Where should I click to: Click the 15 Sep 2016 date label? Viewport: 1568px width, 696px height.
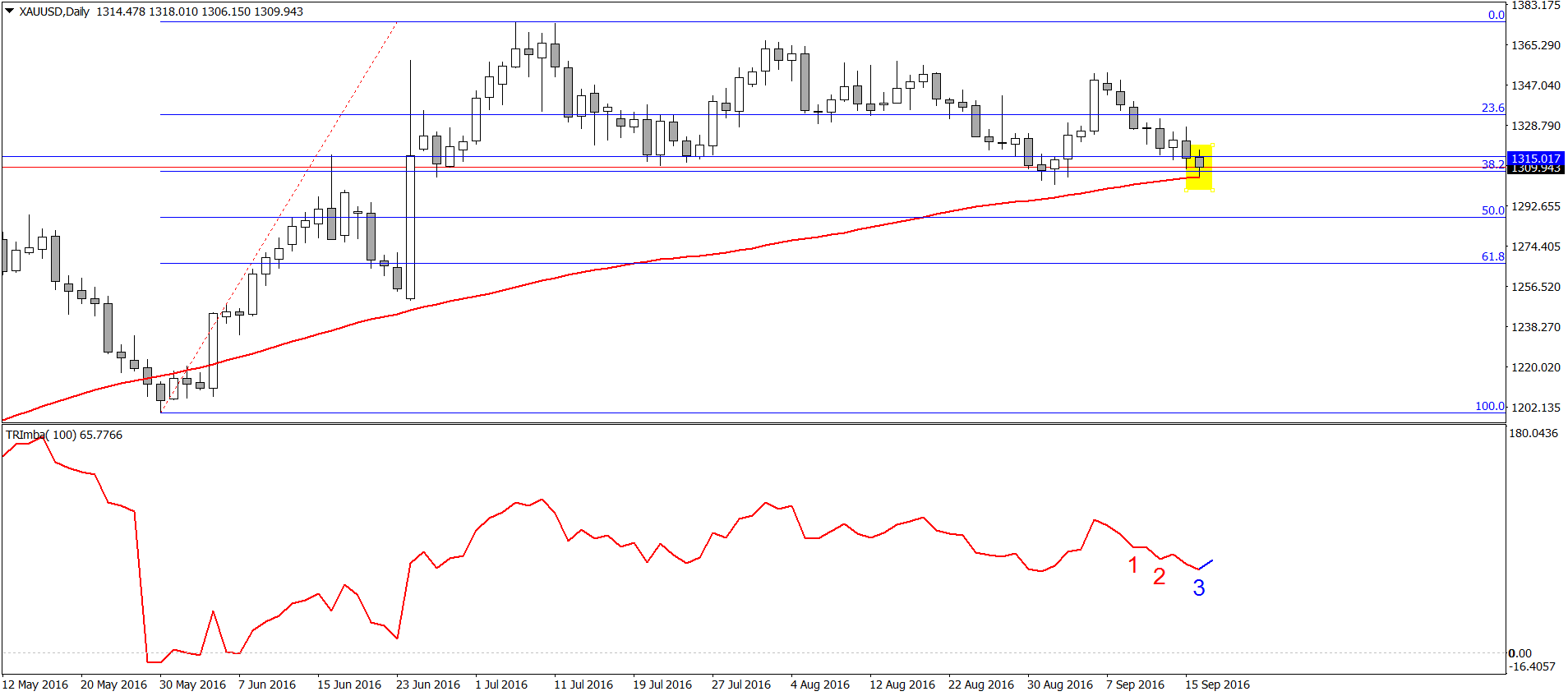1217,684
